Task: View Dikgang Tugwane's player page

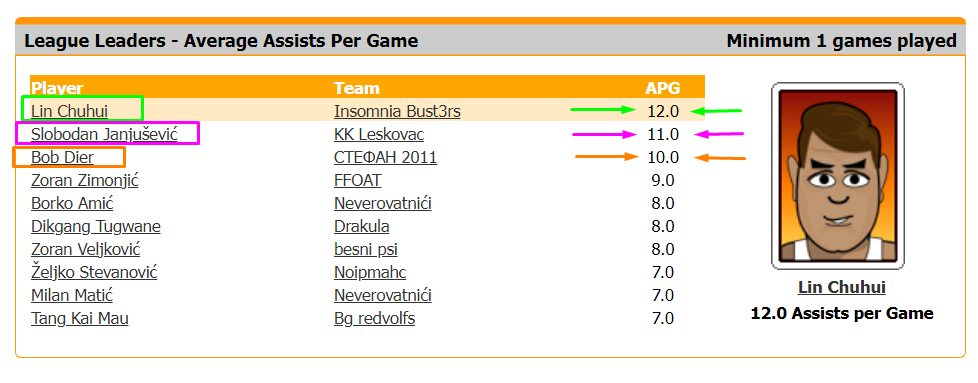Action: tap(95, 227)
